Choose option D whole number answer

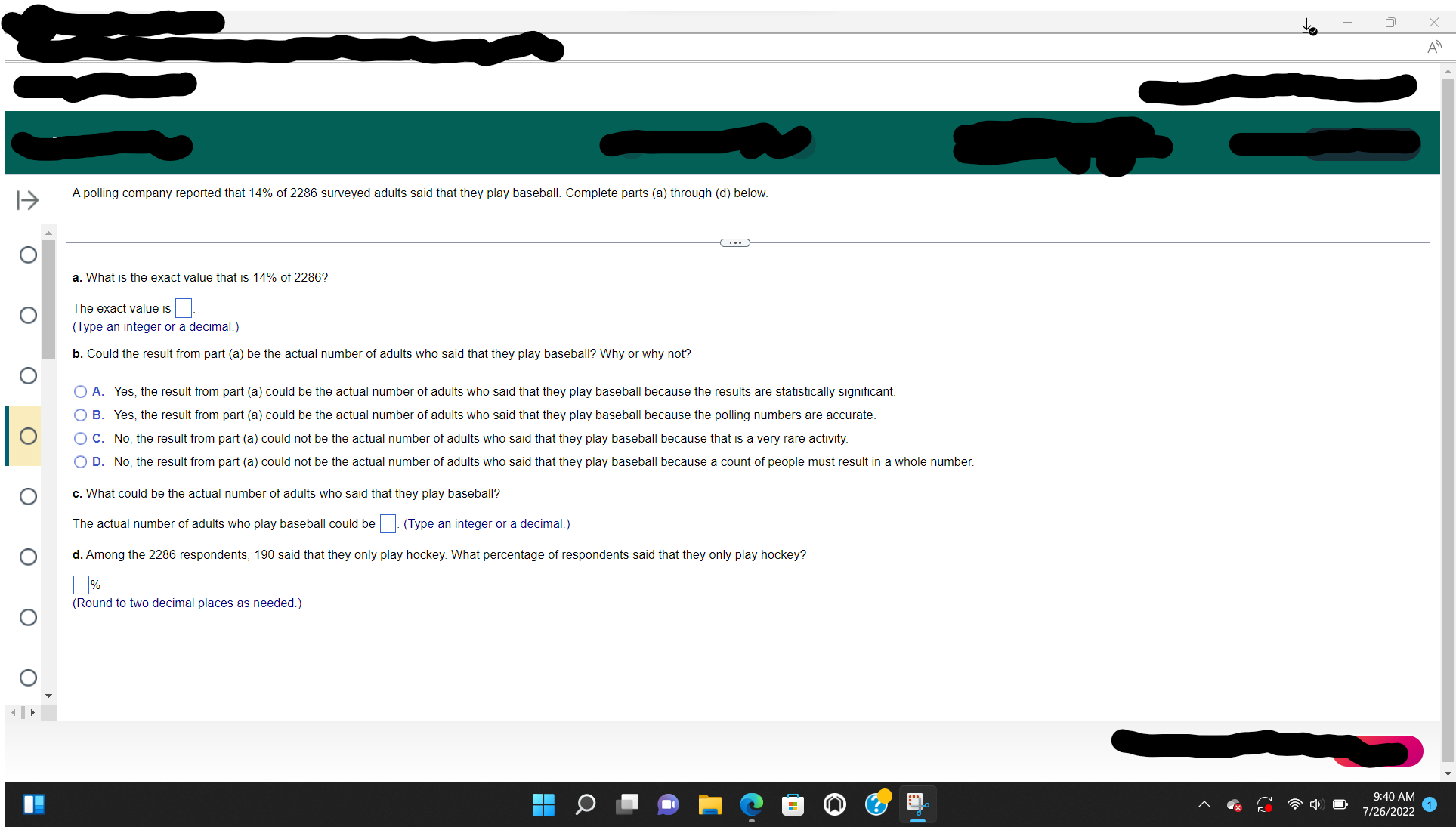81,462
